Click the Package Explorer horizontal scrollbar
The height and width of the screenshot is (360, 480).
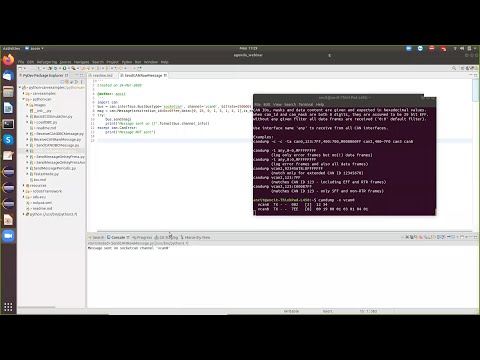tap(37, 307)
